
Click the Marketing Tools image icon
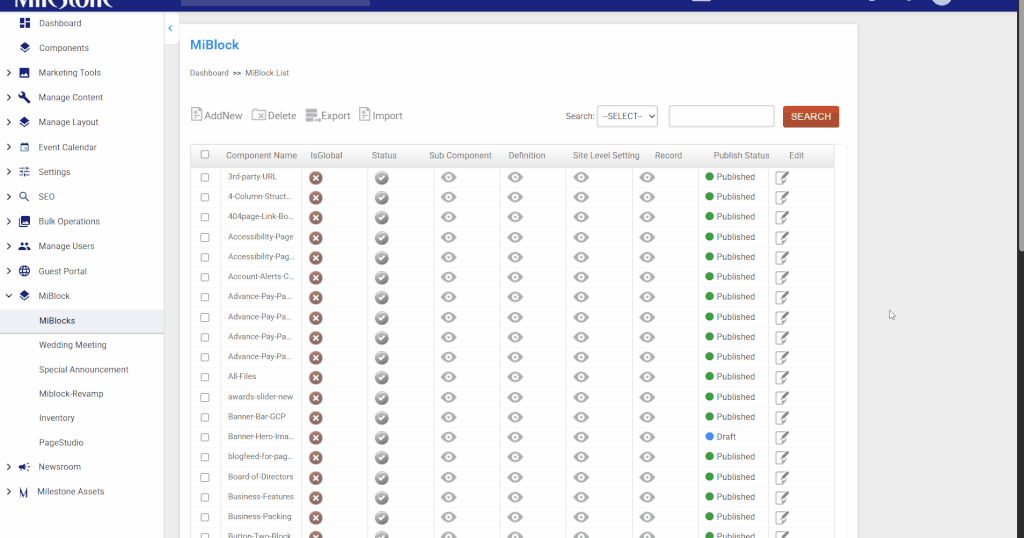(x=24, y=72)
